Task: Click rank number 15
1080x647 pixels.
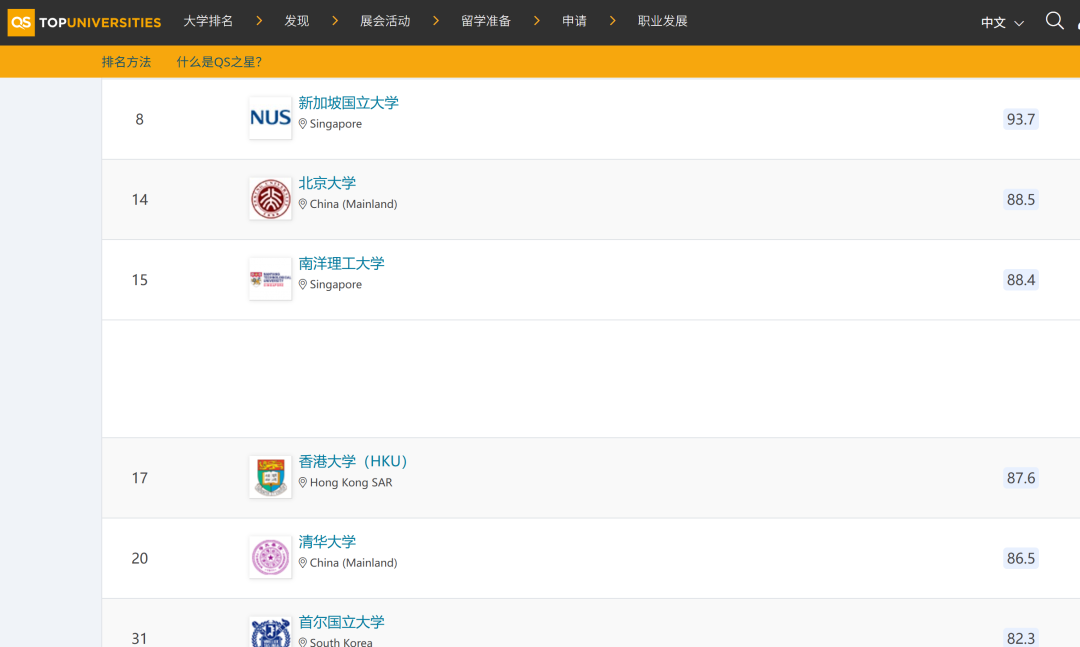Action: [140, 280]
